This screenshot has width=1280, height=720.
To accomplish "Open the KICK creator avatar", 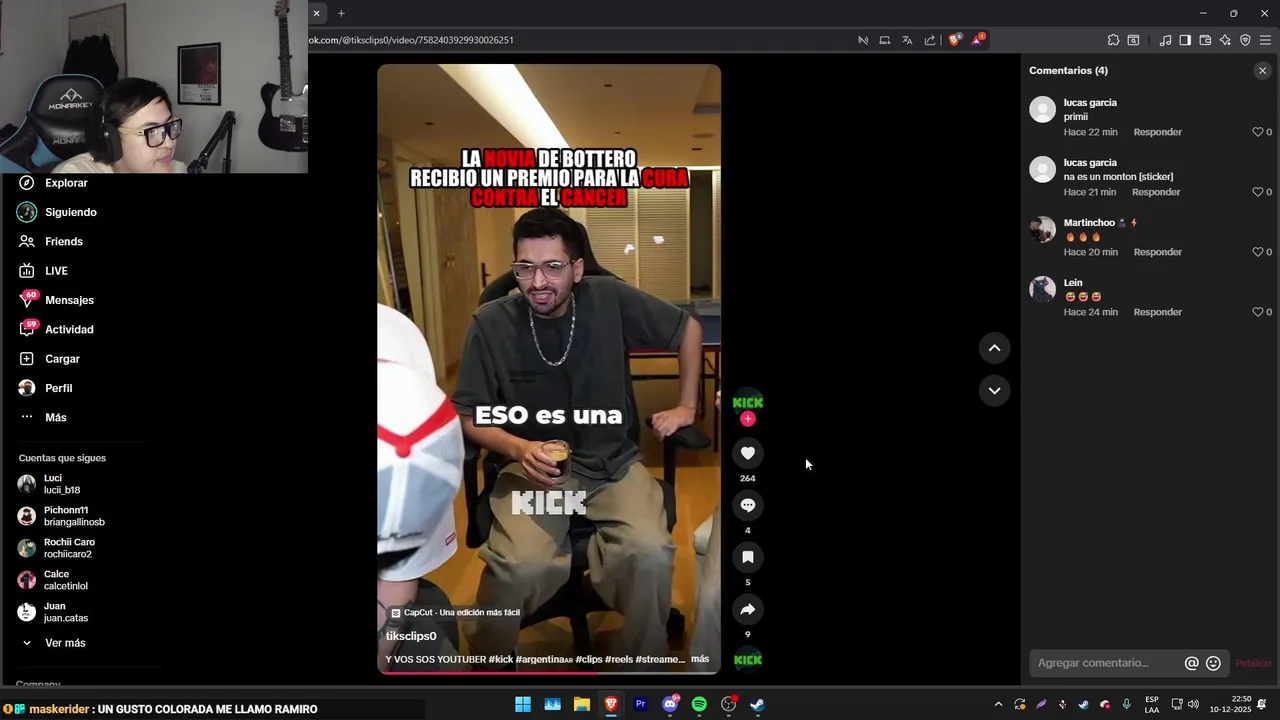I will point(747,402).
